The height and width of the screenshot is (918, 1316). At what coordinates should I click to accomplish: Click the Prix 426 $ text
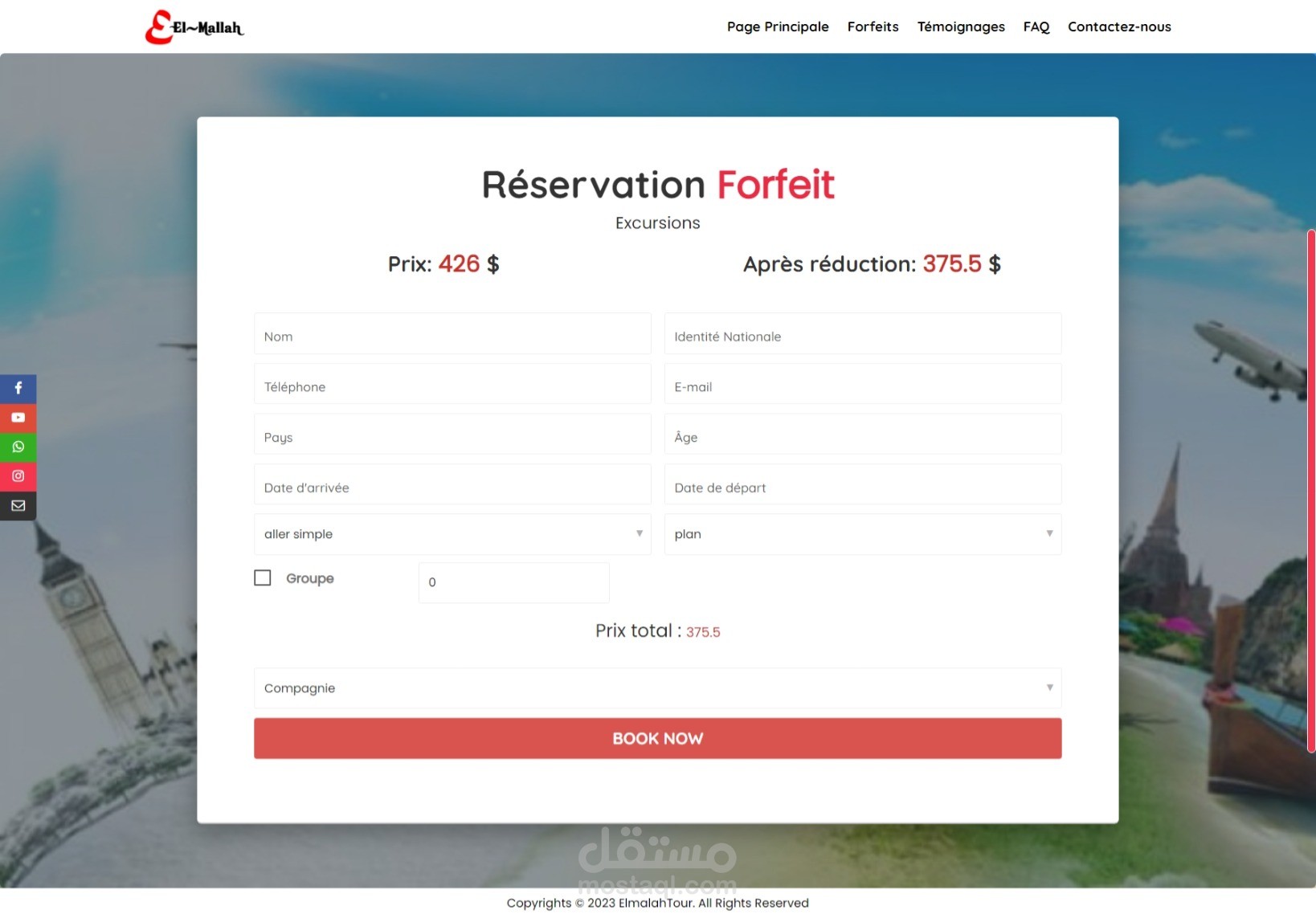(443, 264)
